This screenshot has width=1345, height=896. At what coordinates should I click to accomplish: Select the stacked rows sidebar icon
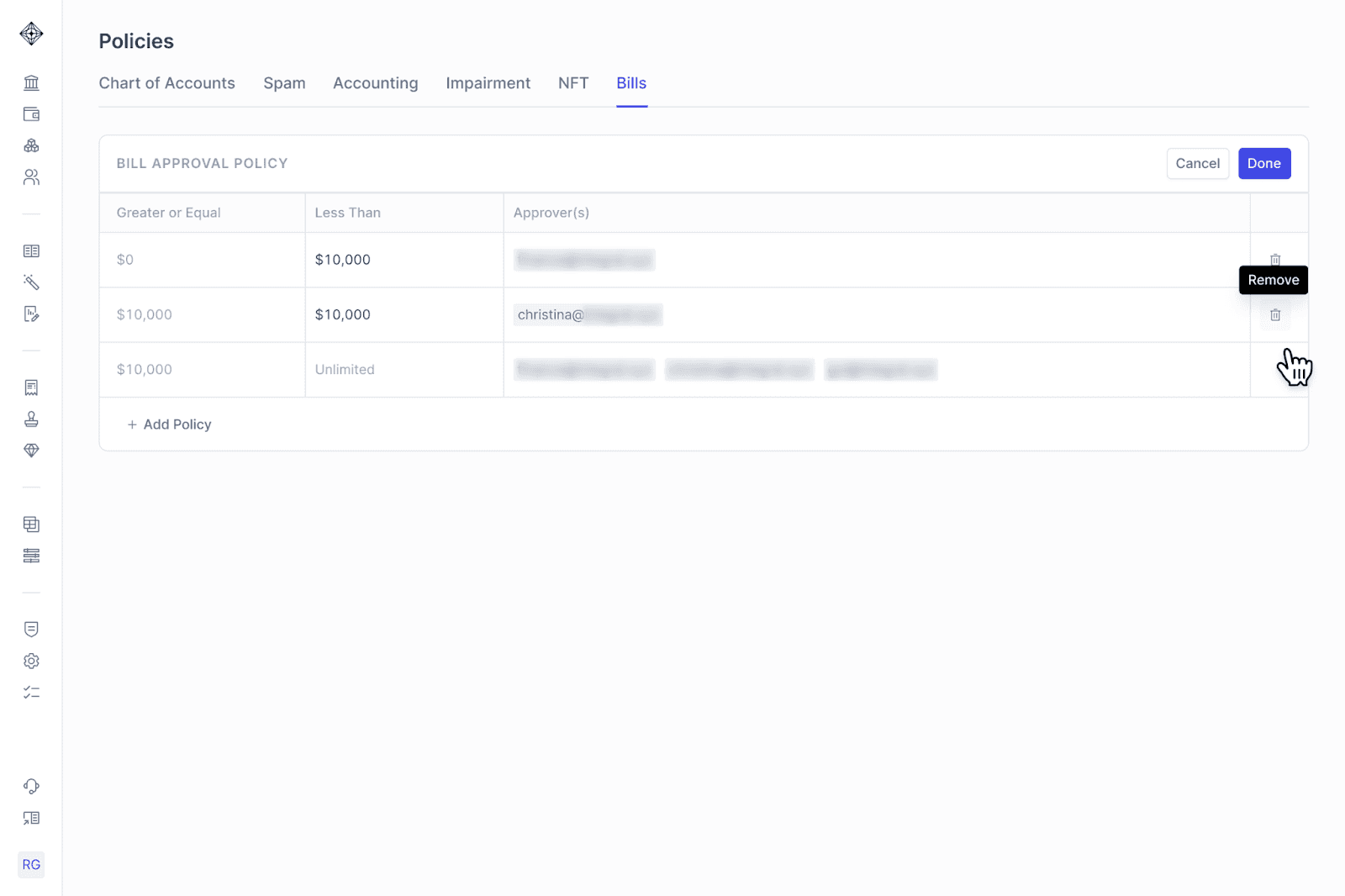(x=31, y=556)
